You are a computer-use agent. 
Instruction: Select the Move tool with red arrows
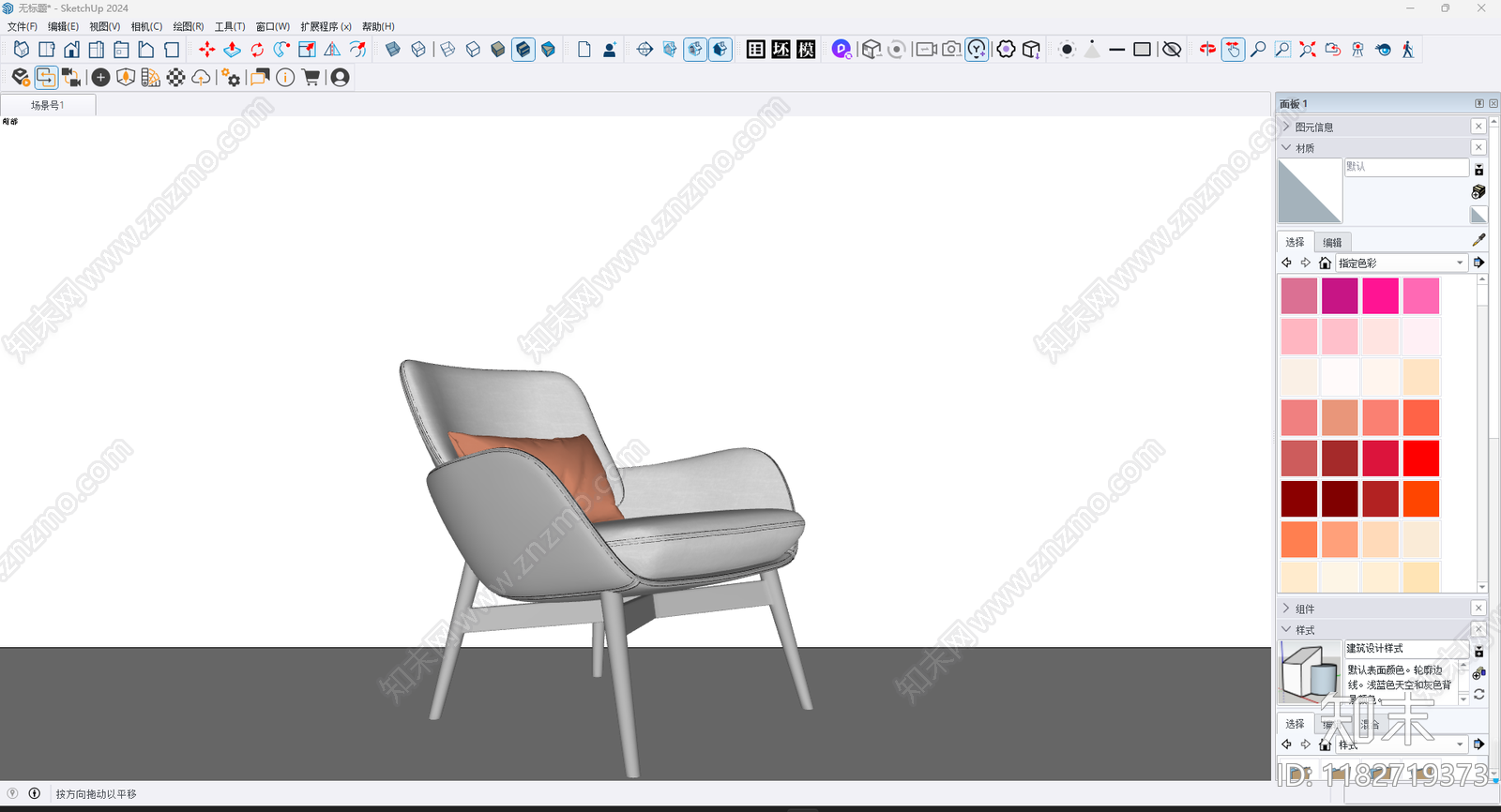(x=206, y=49)
